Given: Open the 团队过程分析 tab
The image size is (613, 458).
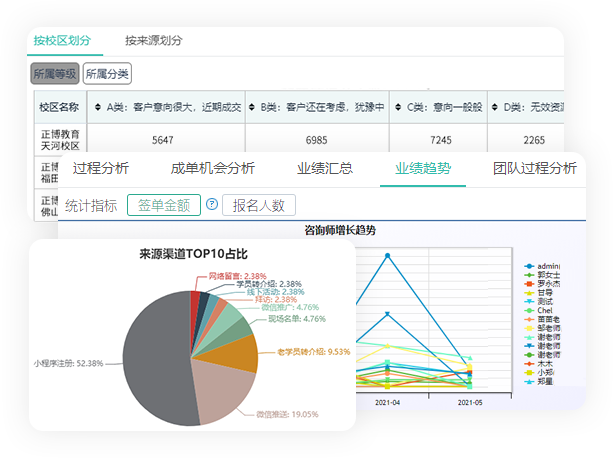Looking at the screenshot, I should point(535,167).
